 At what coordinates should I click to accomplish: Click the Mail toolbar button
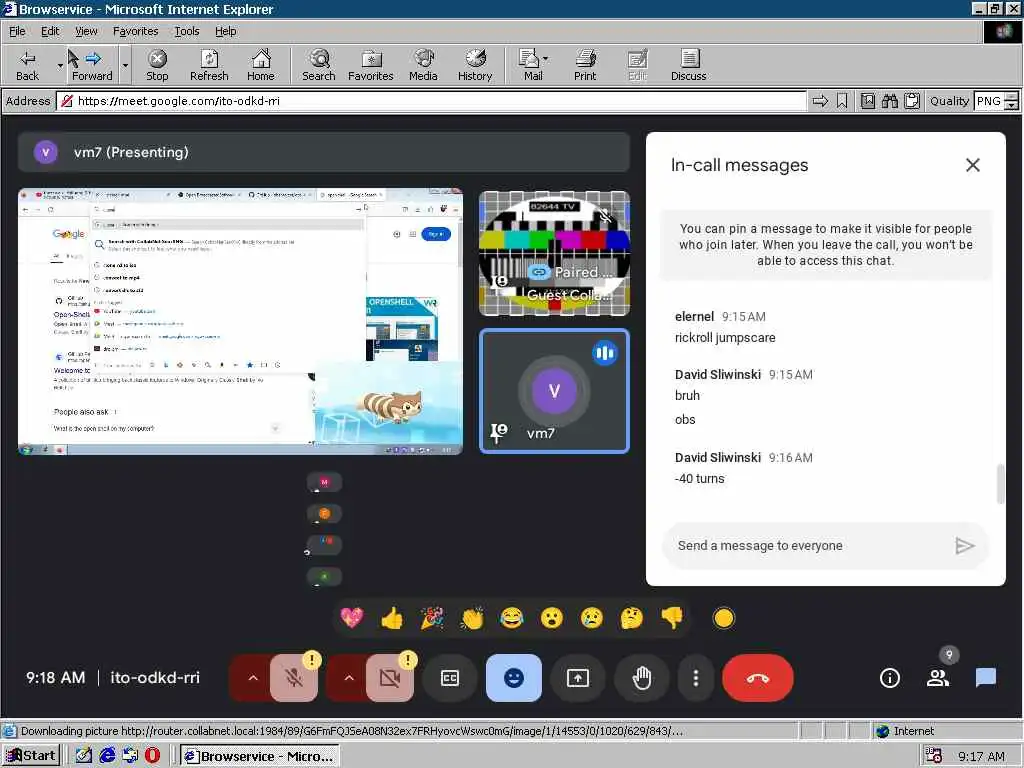(530, 65)
